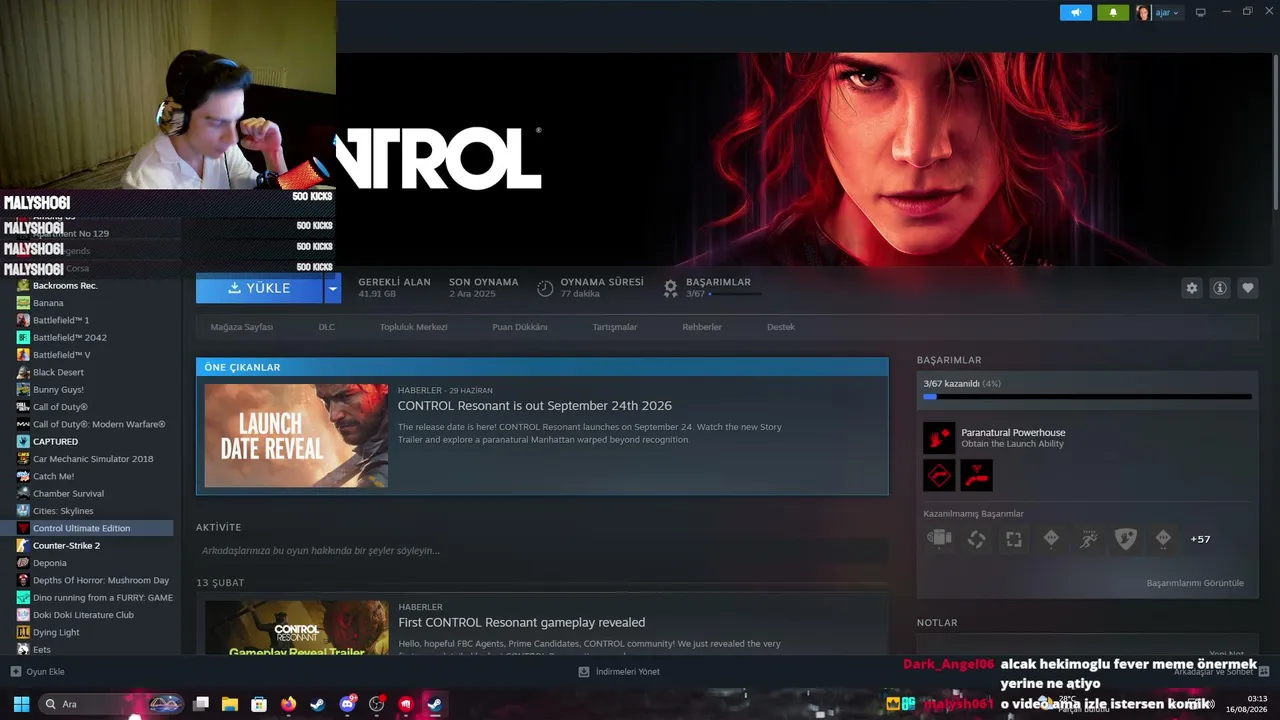Open the Tartışmalar tab
1280x720 pixels.
[615, 327]
